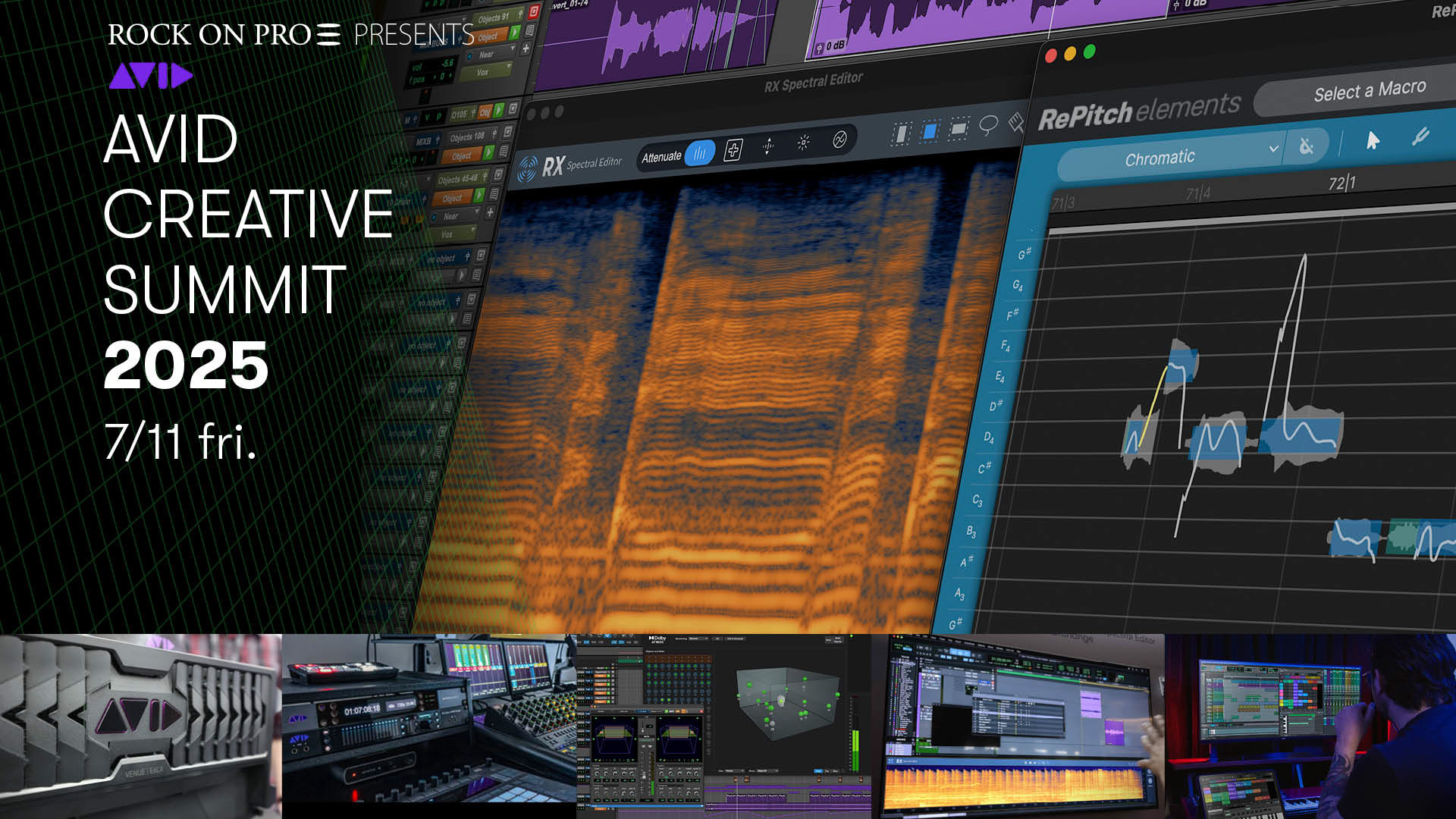Select the tuning fork tool in RePitch

click(x=1420, y=136)
